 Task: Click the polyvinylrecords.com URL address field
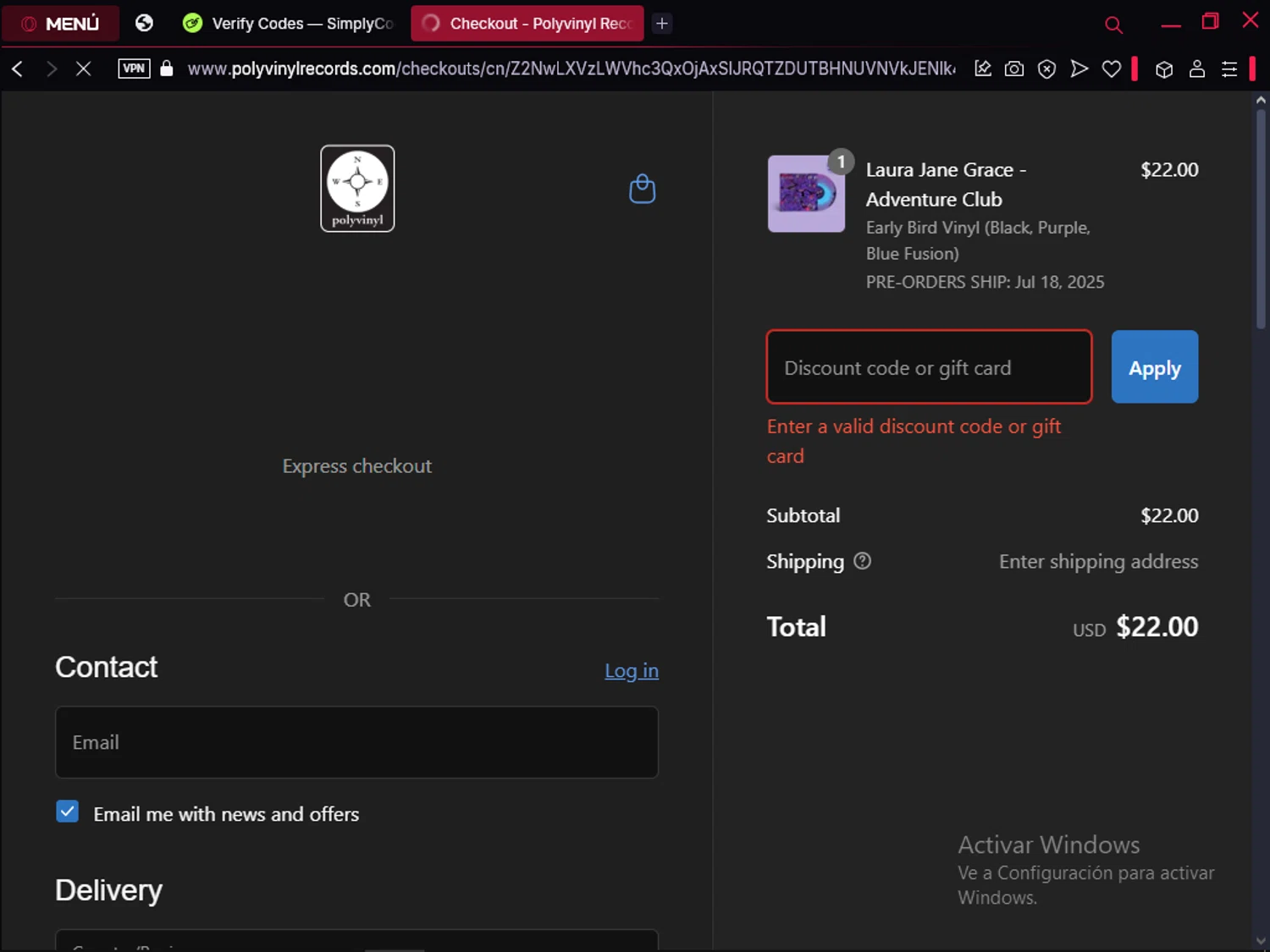571,69
